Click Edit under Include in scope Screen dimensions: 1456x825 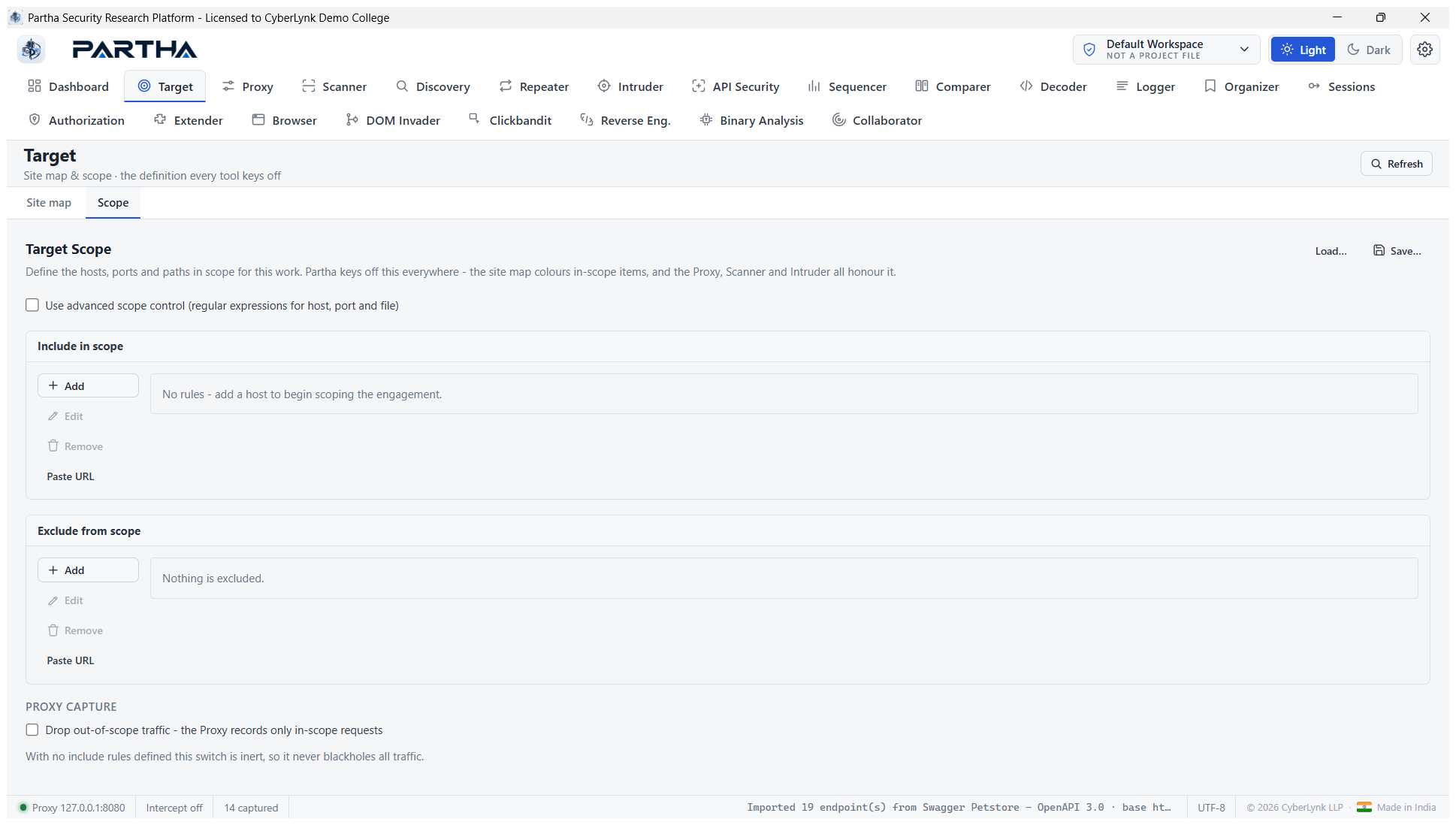click(65, 416)
